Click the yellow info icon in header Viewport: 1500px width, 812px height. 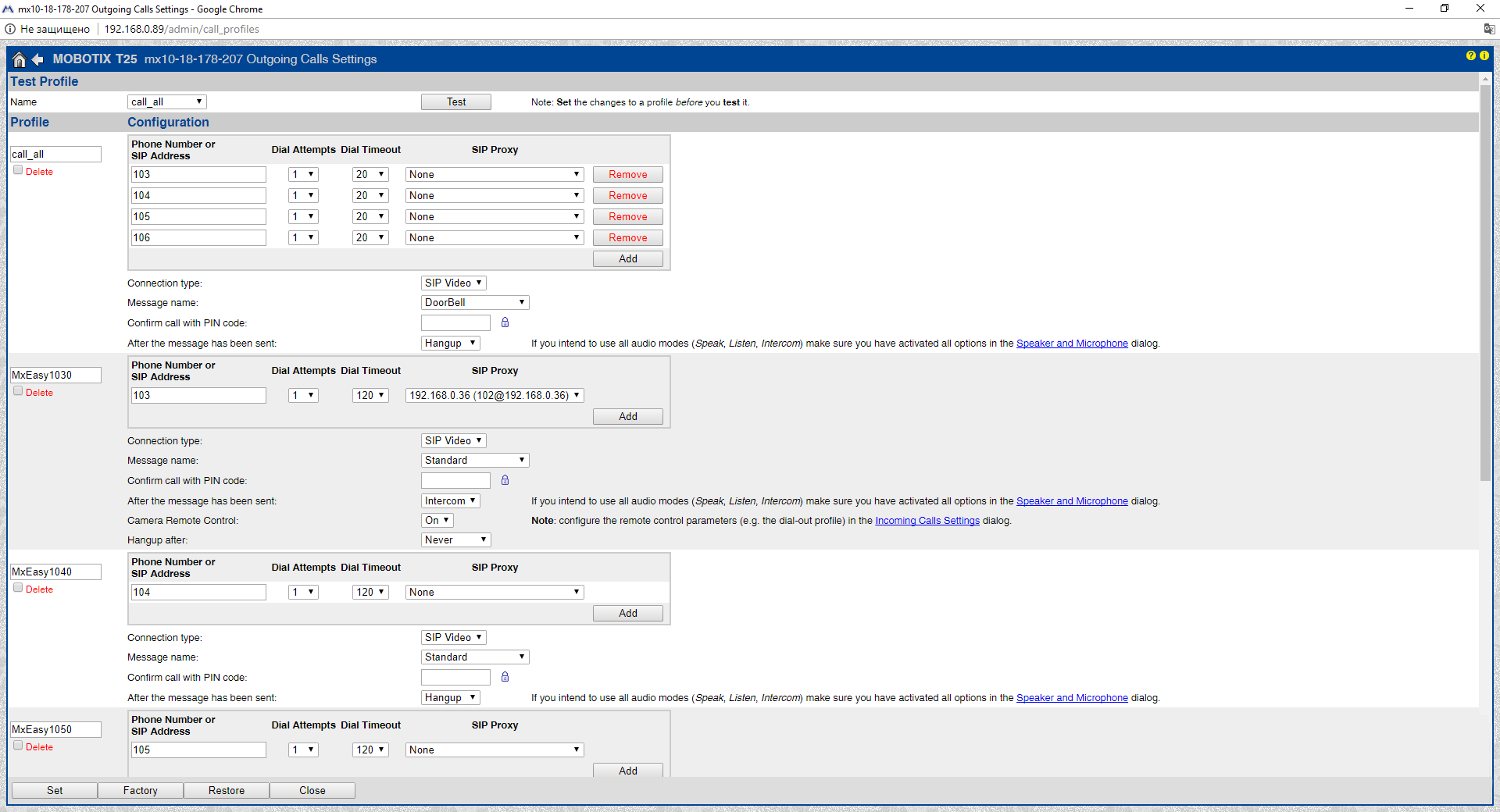click(1484, 55)
